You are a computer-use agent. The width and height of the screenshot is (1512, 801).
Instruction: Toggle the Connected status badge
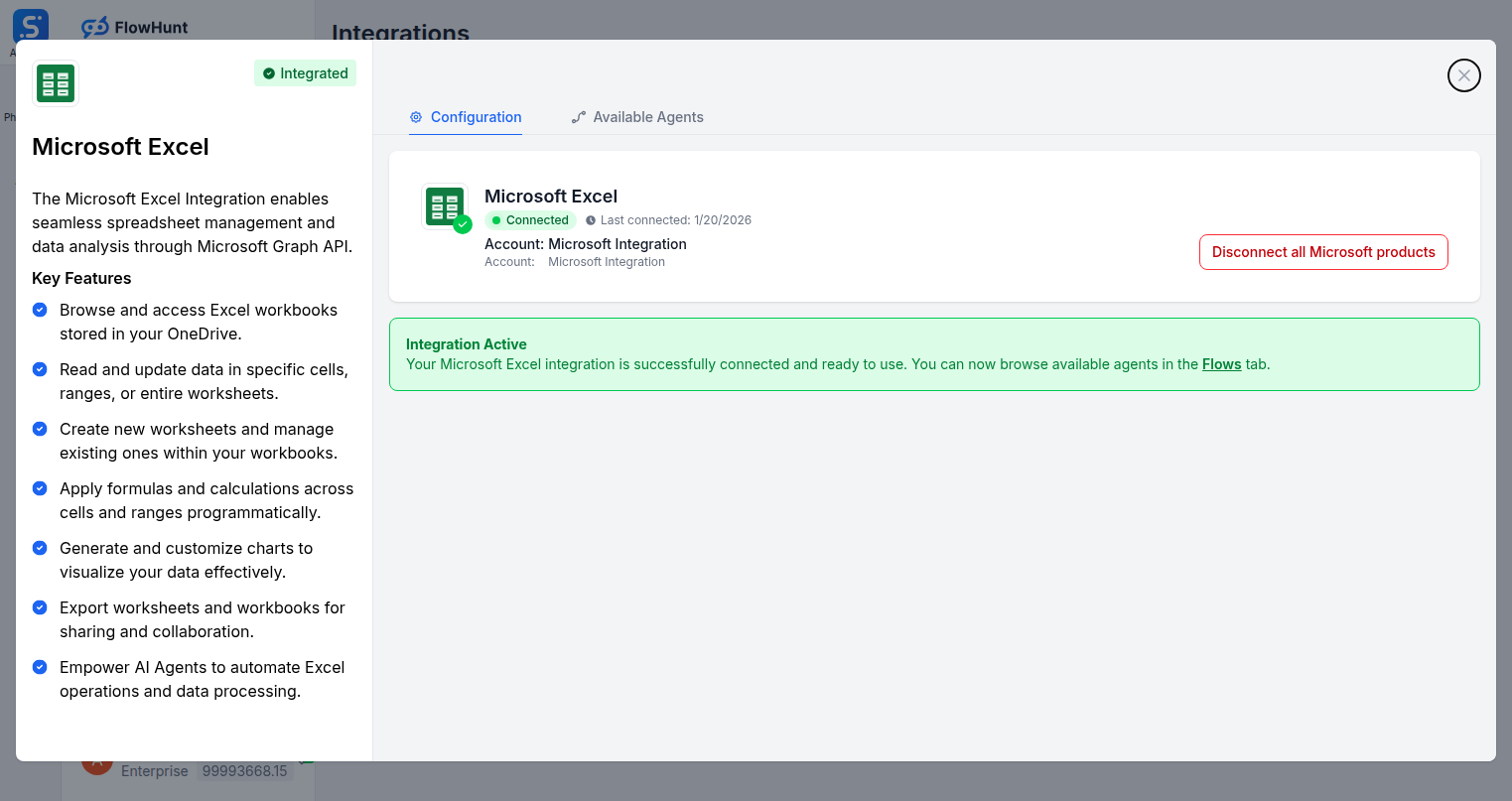click(x=530, y=219)
